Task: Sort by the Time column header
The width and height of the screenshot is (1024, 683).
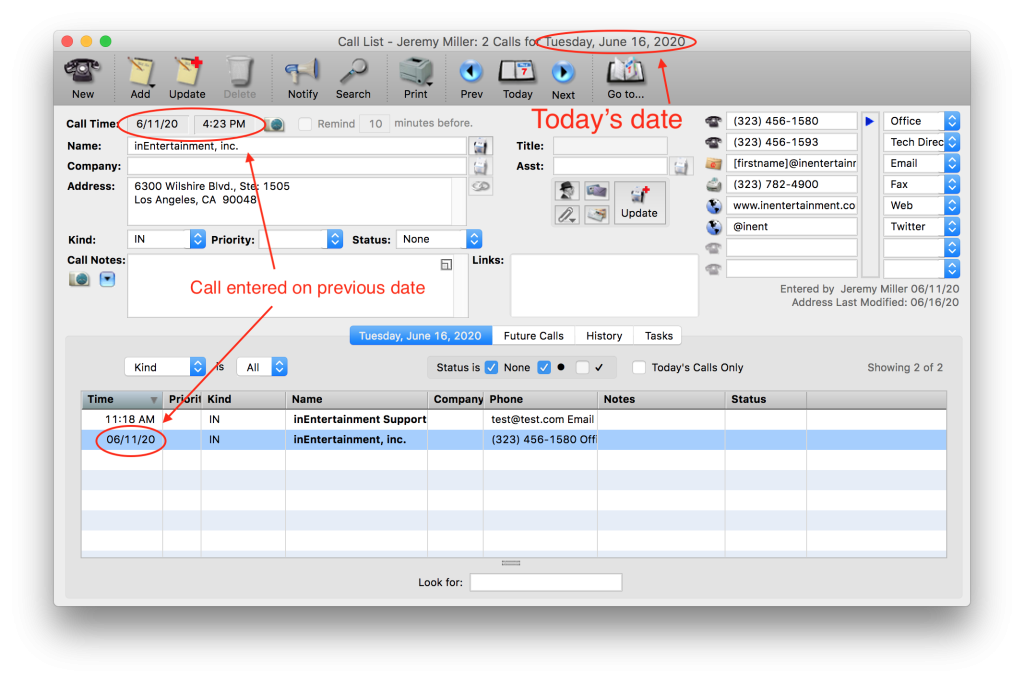Action: coord(121,399)
